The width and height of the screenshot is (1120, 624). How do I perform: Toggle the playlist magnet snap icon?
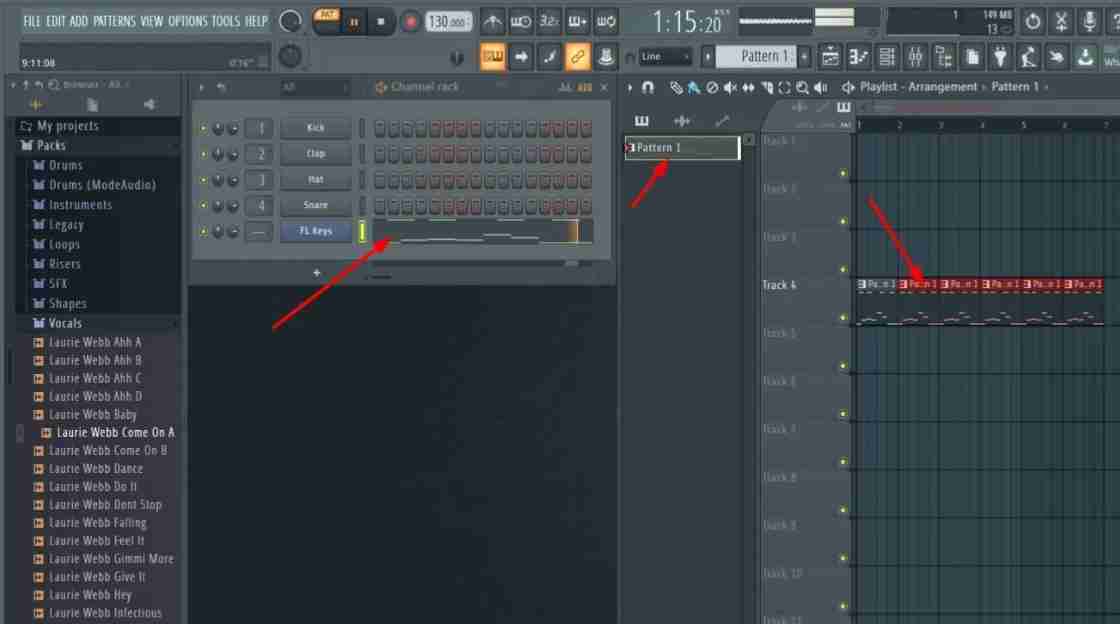point(648,87)
